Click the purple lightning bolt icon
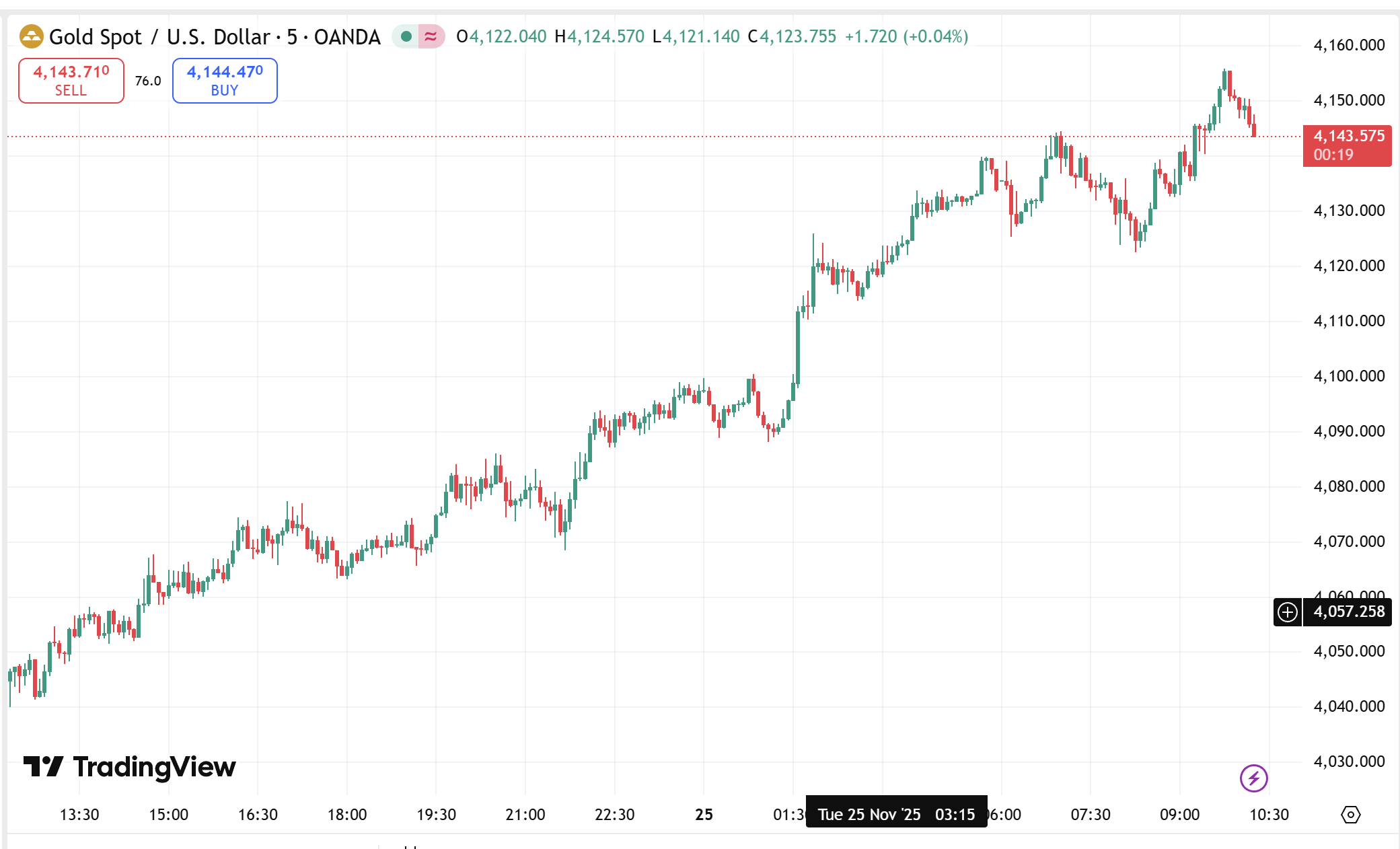This screenshot has height=849, width=1400. (x=1253, y=778)
